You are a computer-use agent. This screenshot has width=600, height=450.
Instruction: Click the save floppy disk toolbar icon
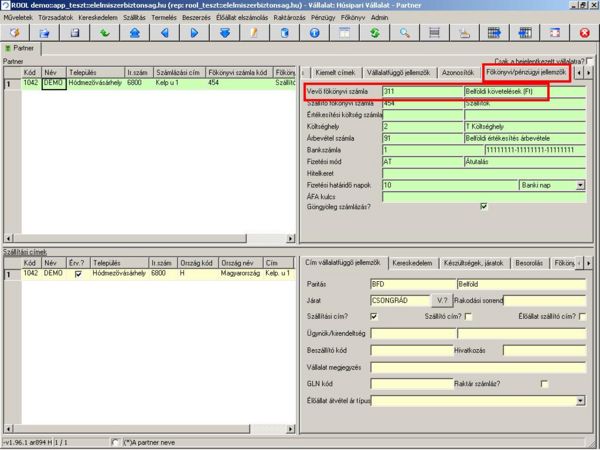click(x=74, y=33)
